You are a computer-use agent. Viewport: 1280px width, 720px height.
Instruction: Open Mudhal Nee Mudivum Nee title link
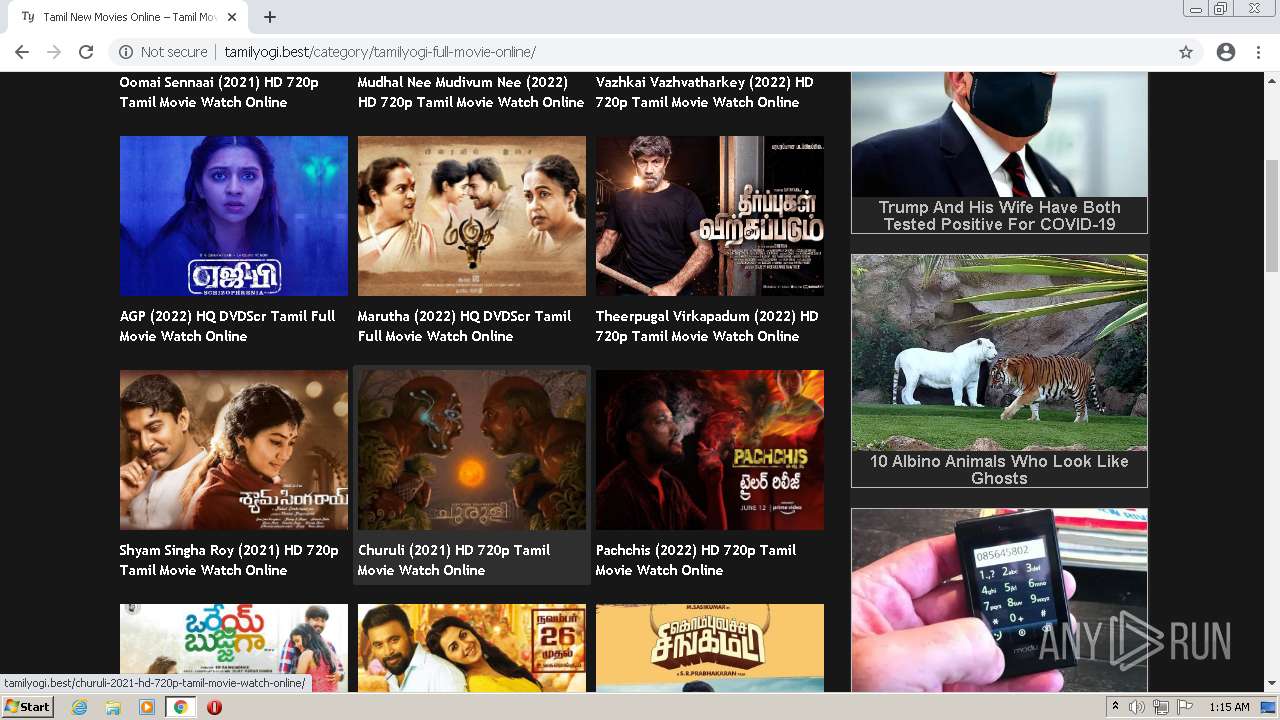[471, 92]
